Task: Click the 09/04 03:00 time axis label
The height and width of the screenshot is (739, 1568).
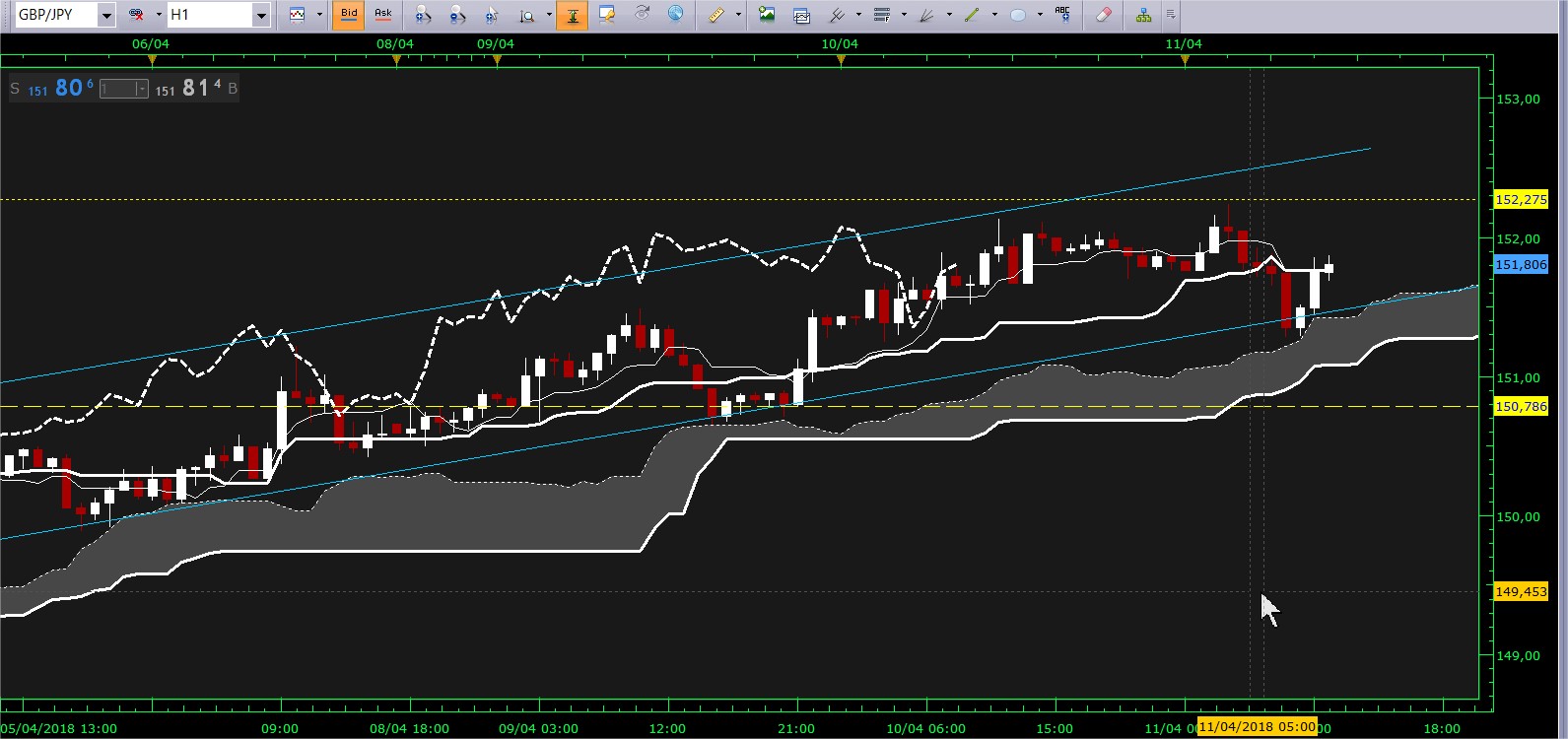Action: tap(538, 728)
